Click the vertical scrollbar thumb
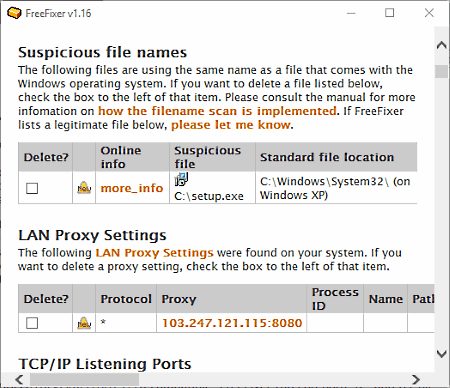 pyautogui.click(x=442, y=71)
